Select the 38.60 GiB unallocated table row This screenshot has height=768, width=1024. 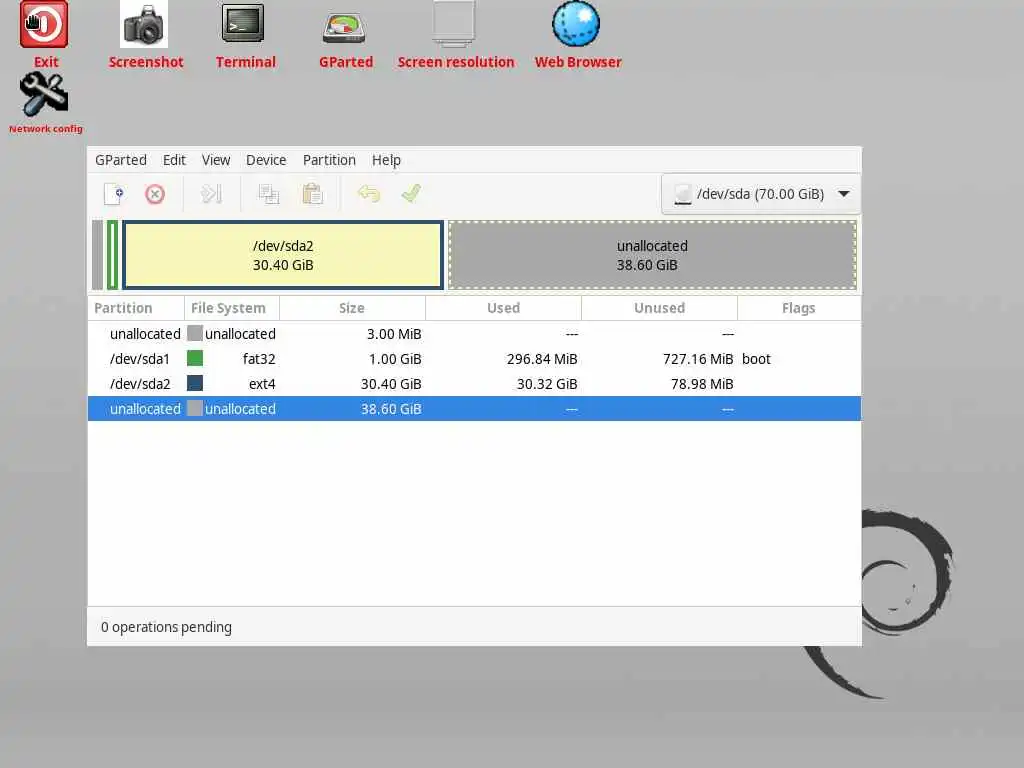click(x=474, y=409)
